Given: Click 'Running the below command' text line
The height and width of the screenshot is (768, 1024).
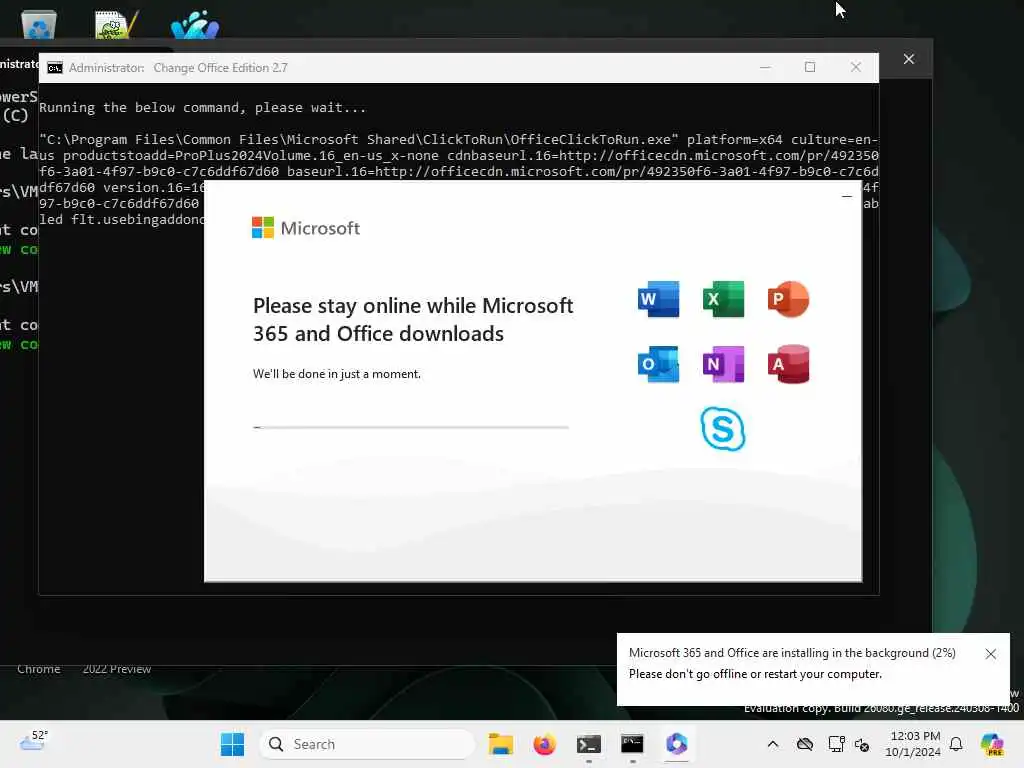Looking at the screenshot, I should [202, 108].
